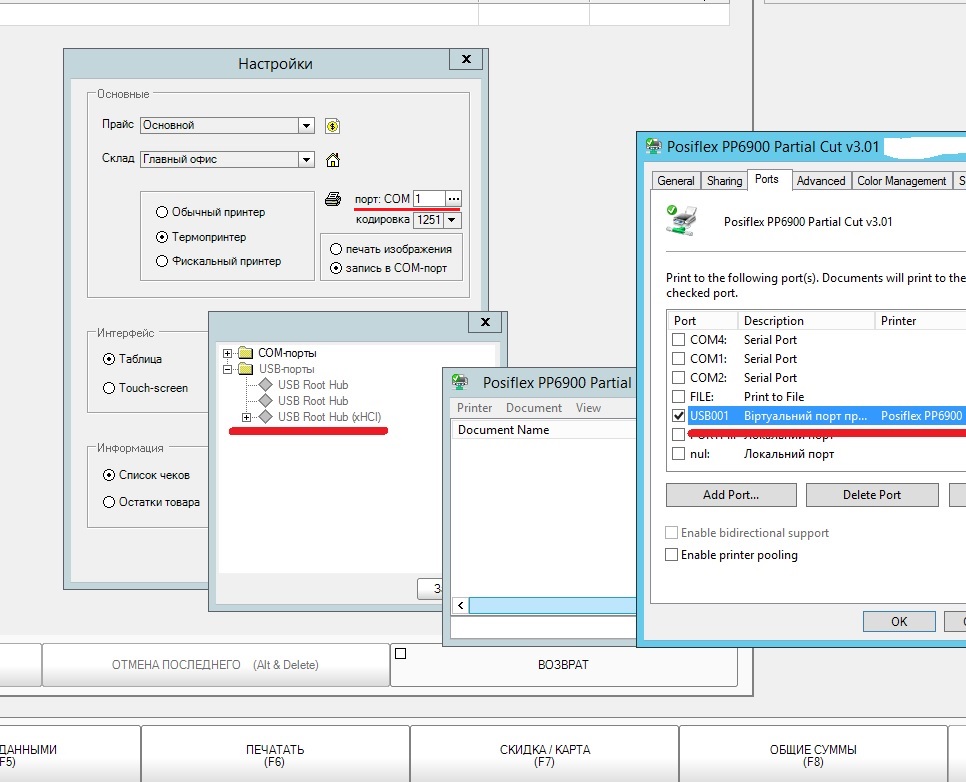Image resolution: width=966 pixels, height=782 pixels.
Task: Switch to the Advanced tab
Action: [821, 181]
